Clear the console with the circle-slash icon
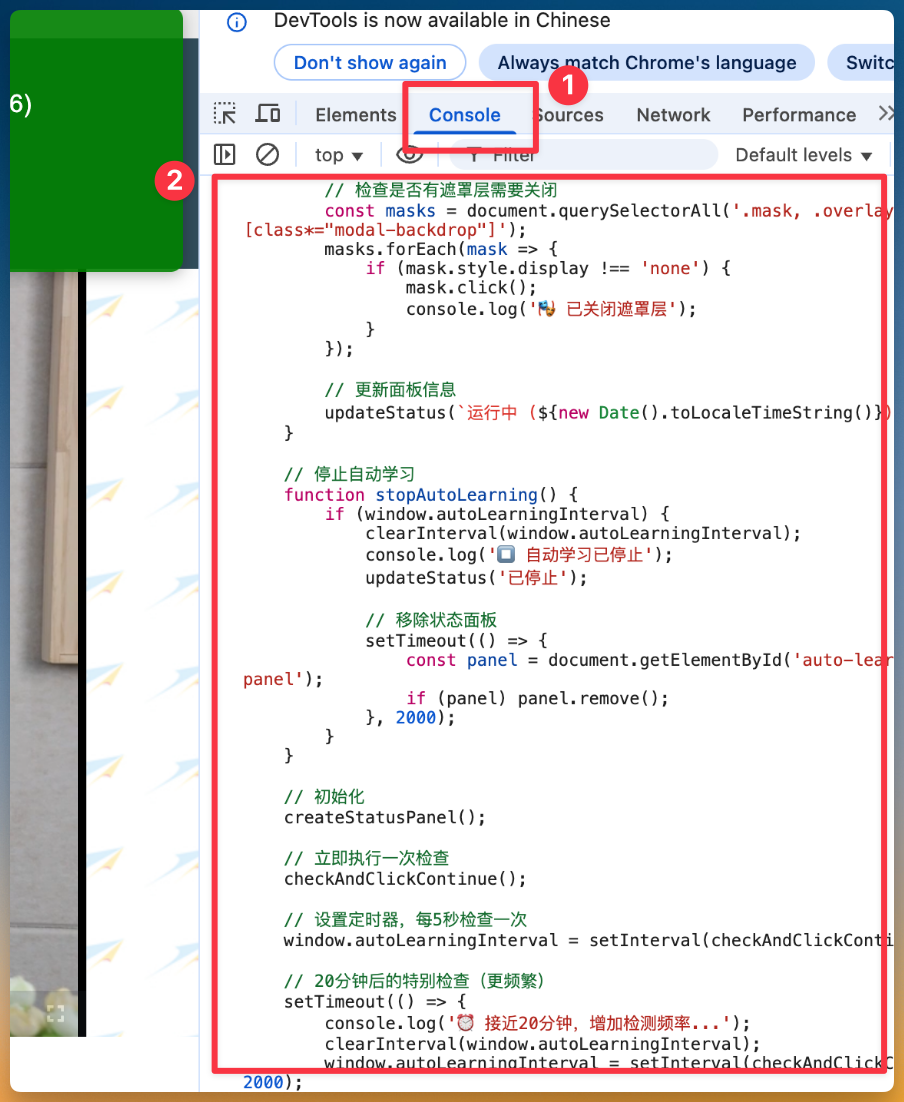904x1102 pixels. pos(267,155)
